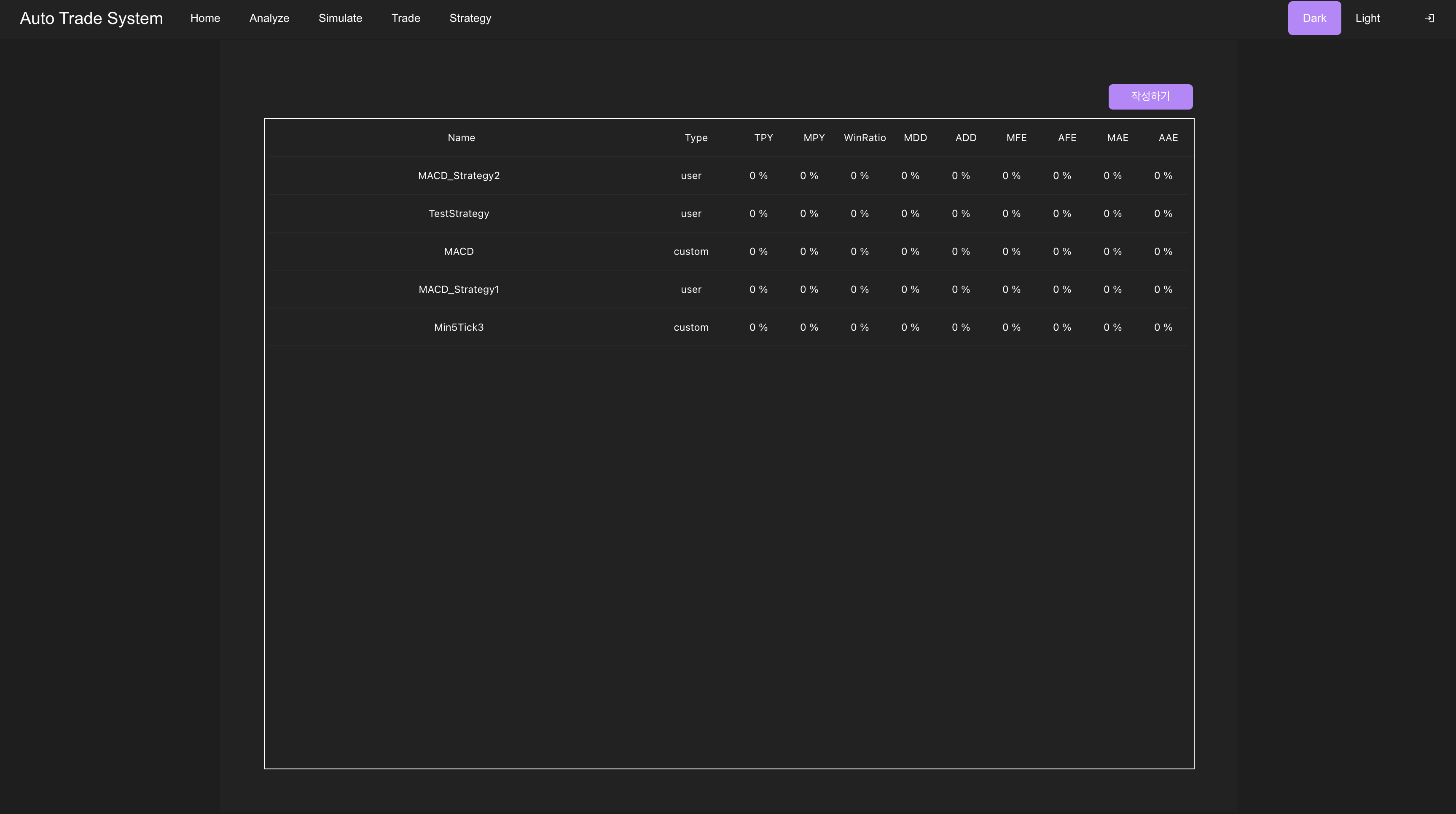Click the Name column header
This screenshot has height=814, width=1456.
tap(461, 138)
